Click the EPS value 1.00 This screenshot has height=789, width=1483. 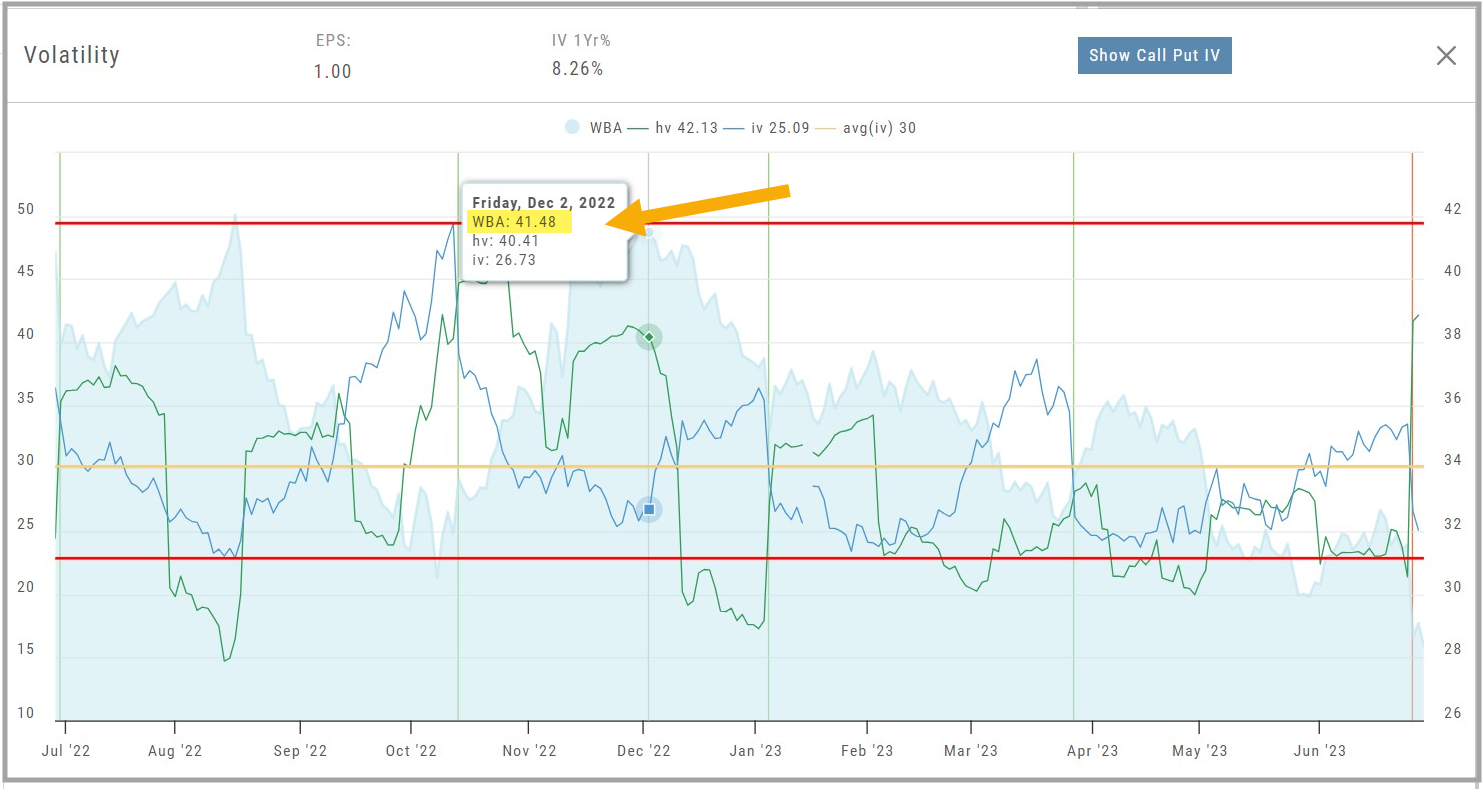pyautogui.click(x=332, y=71)
